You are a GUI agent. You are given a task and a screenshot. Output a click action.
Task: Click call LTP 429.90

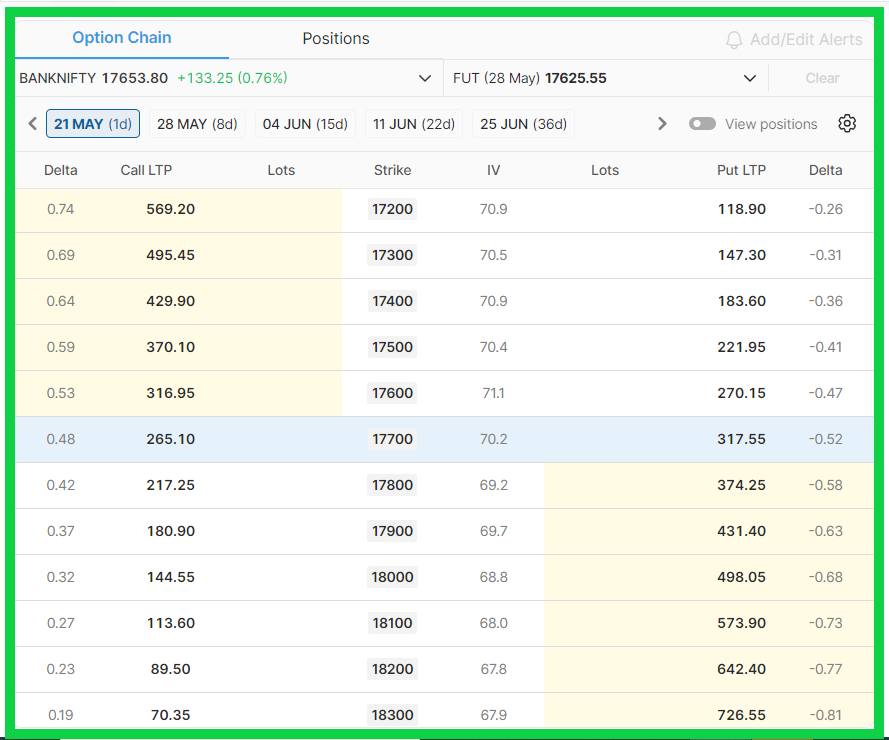tap(171, 301)
